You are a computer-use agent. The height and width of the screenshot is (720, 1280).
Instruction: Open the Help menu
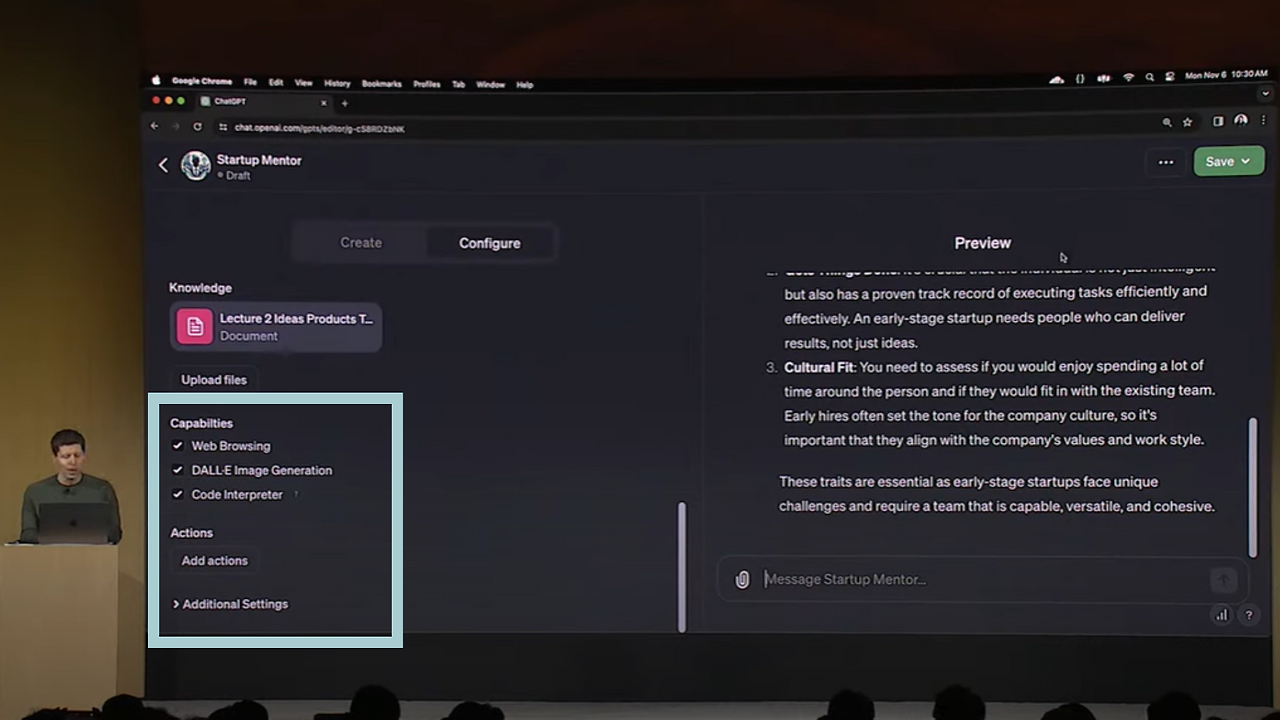(x=525, y=84)
